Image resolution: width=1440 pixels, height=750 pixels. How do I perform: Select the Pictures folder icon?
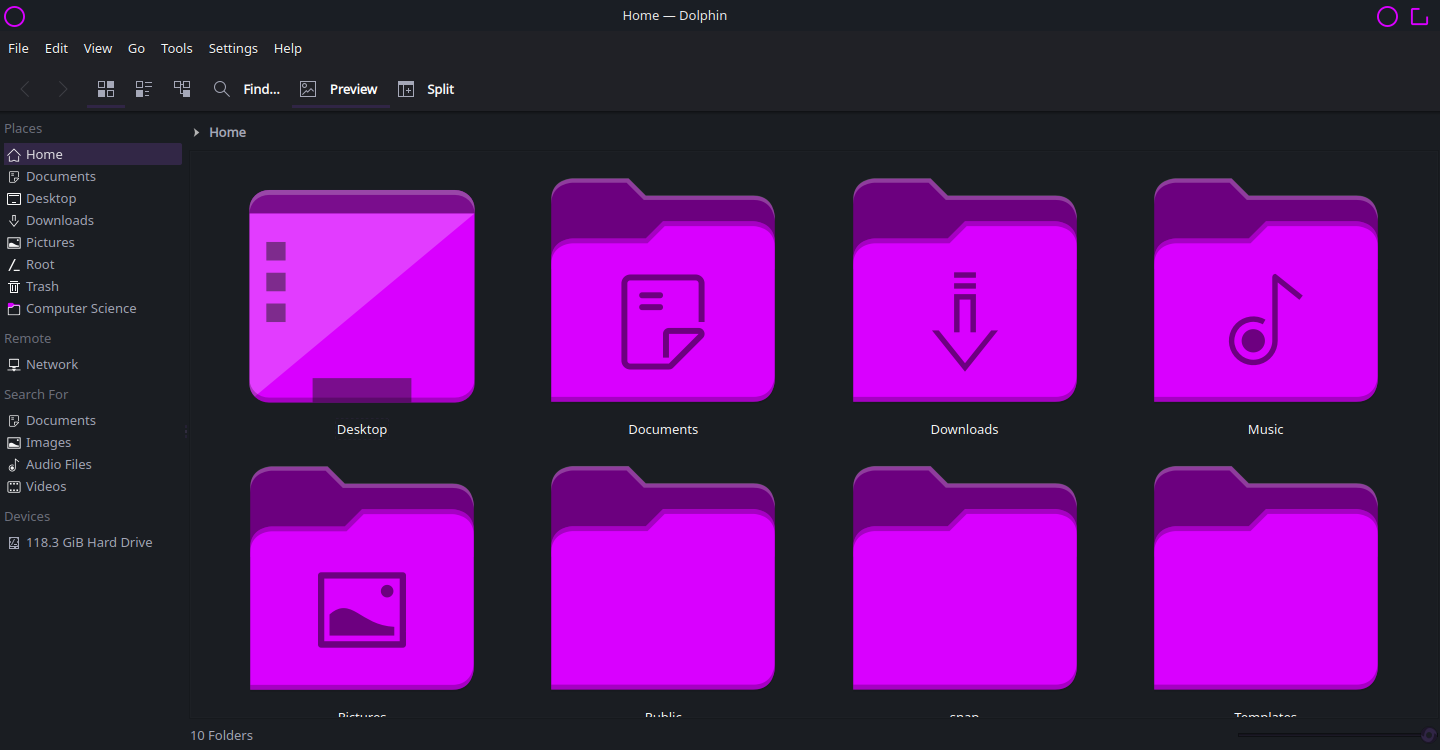tap(362, 578)
